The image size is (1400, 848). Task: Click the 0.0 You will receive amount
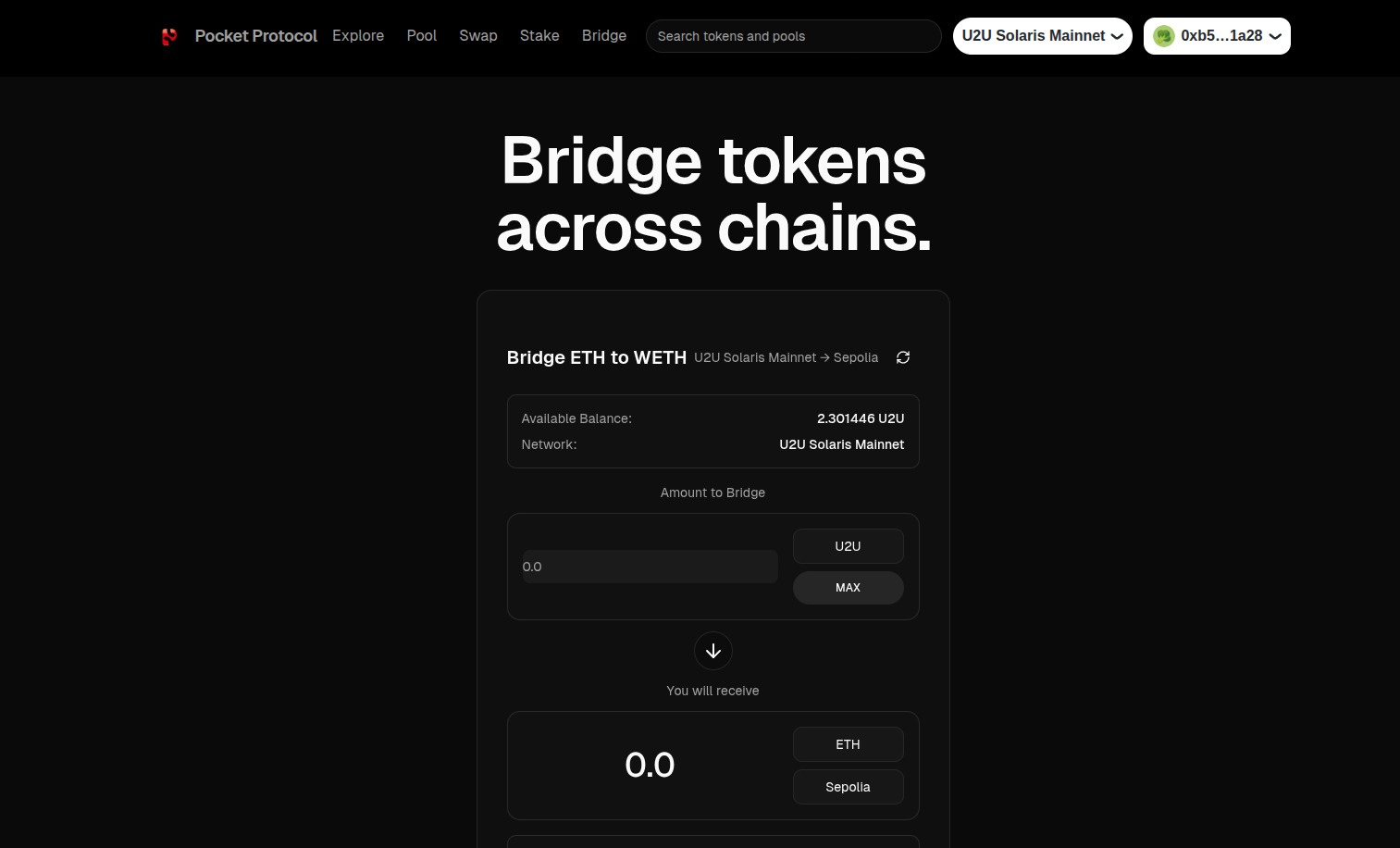(x=650, y=766)
